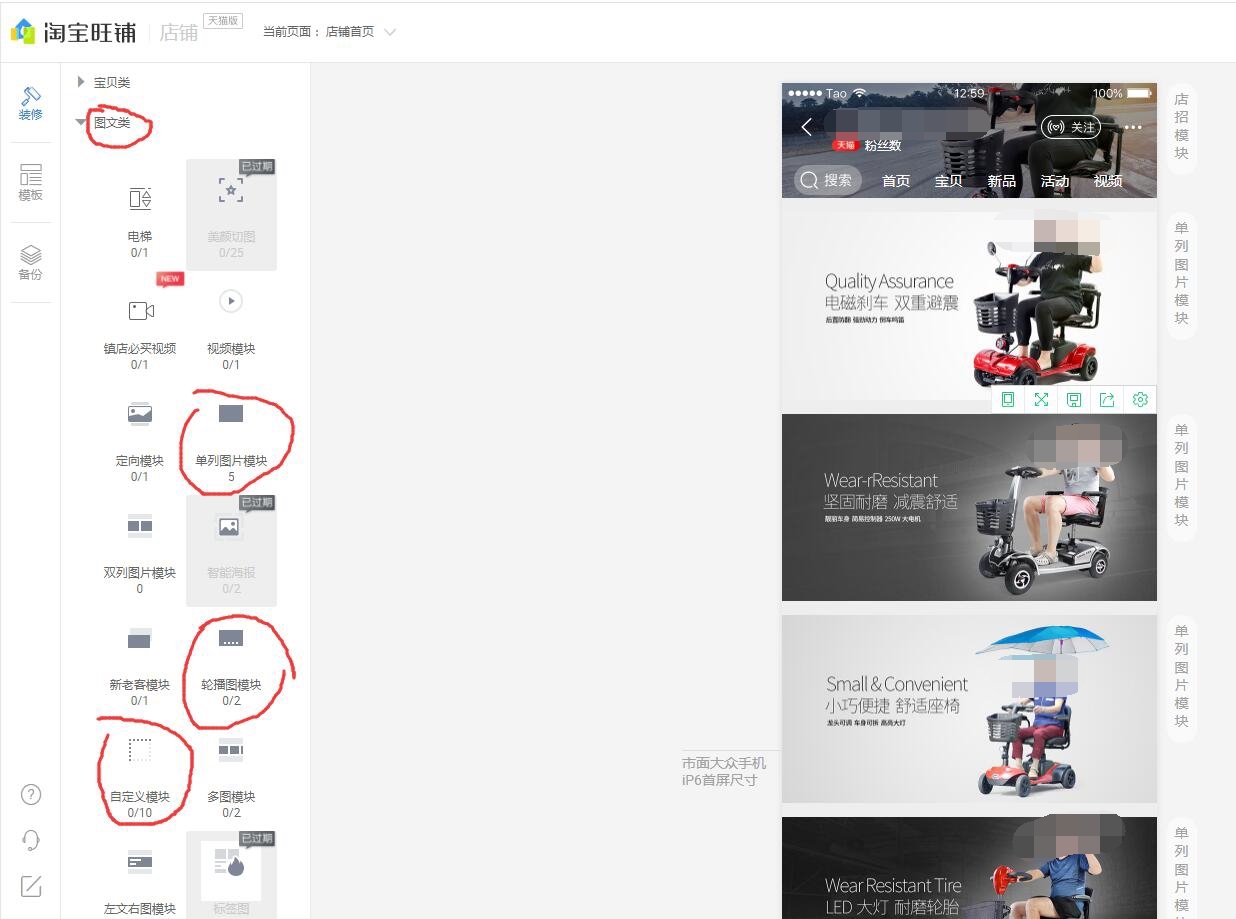Switch to the 宝贝 tab in preview
1236x919 pixels.
(x=949, y=181)
